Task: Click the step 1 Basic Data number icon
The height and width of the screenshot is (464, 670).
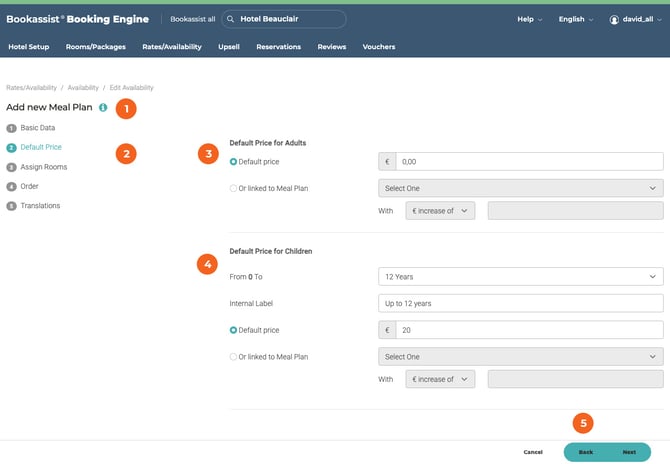Action: tap(12, 128)
